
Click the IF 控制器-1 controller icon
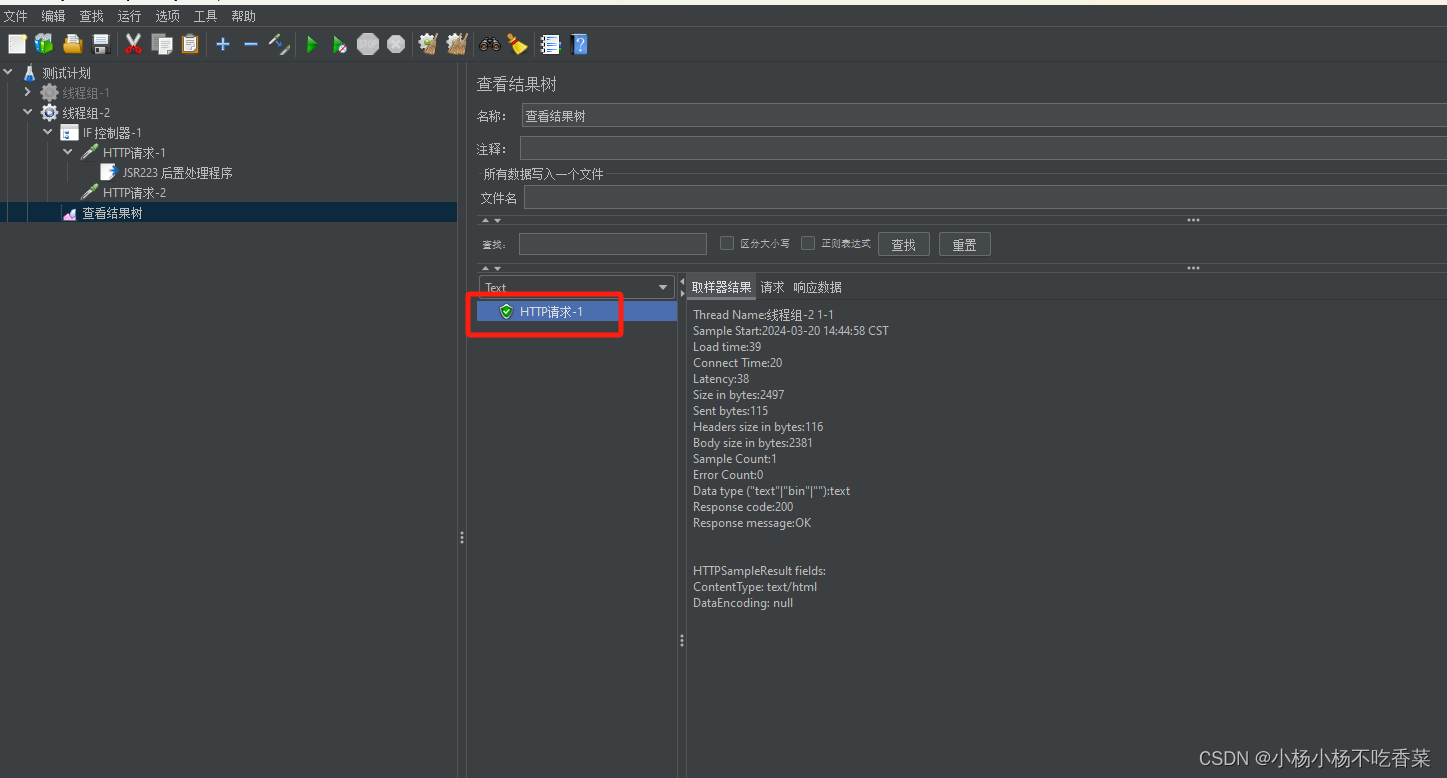click(69, 132)
